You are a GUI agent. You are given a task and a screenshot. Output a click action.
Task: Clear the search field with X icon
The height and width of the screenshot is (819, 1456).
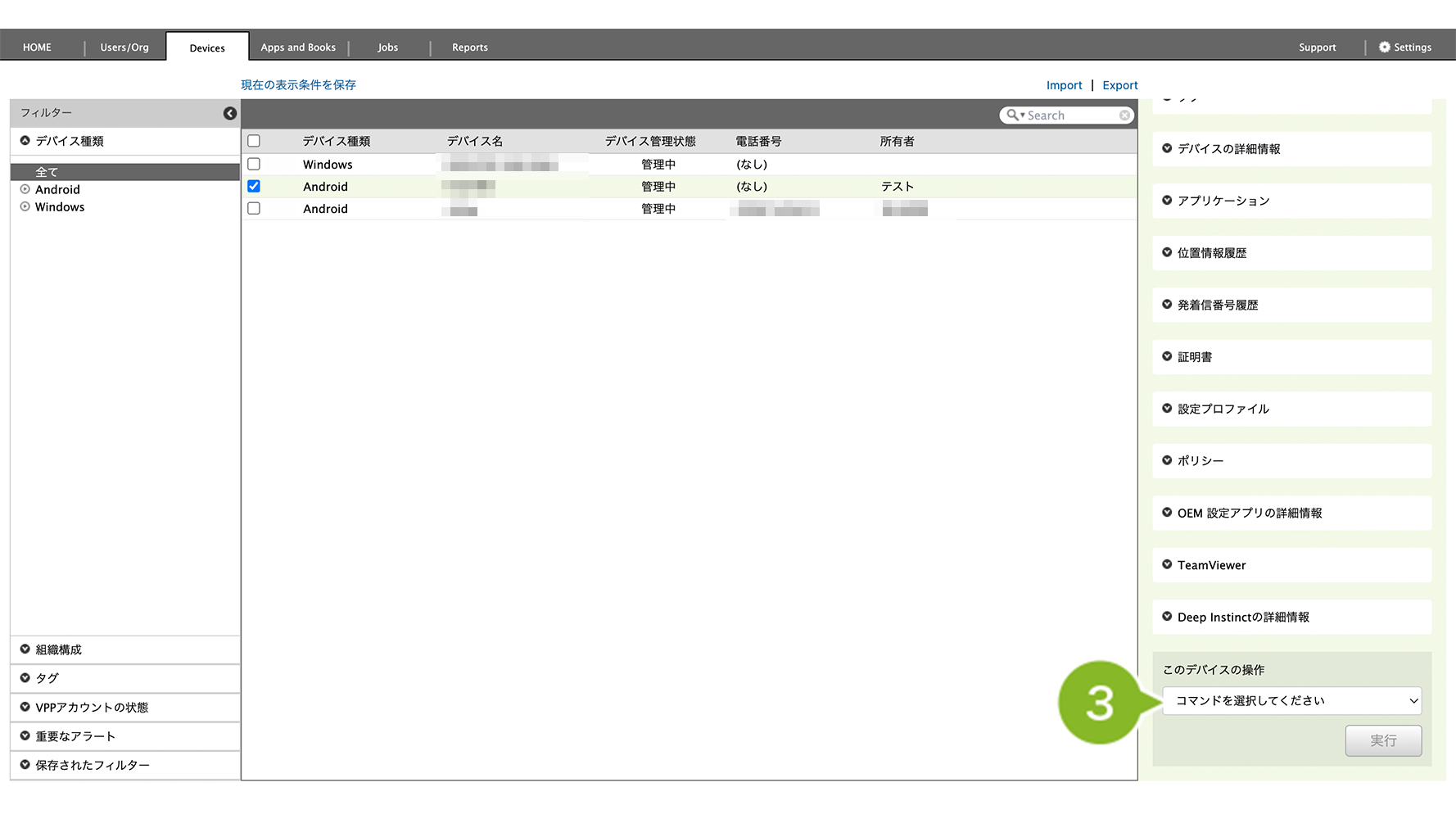coord(1124,115)
